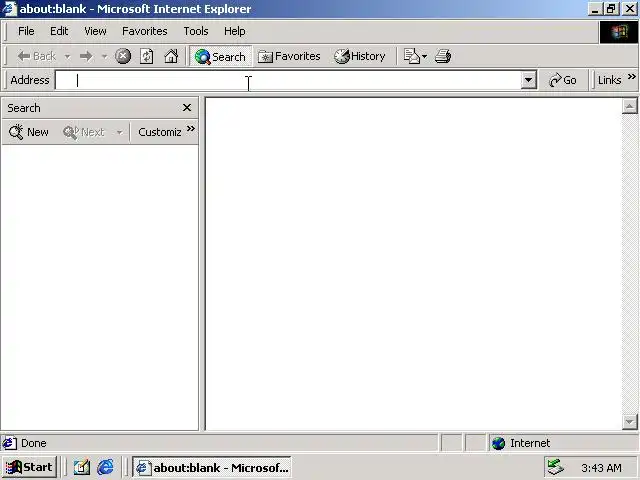This screenshot has width=640, height=480.
Task: Click the 3:43 AM system clock
Action: 601,468
